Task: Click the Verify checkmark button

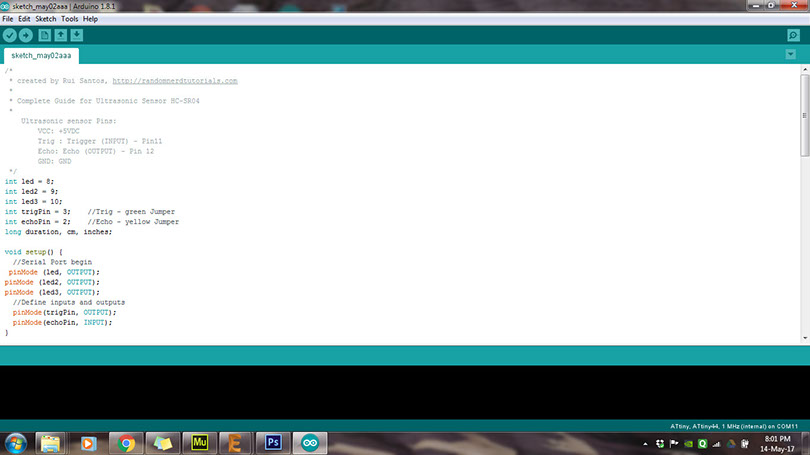Action: (x=9, y=35)
